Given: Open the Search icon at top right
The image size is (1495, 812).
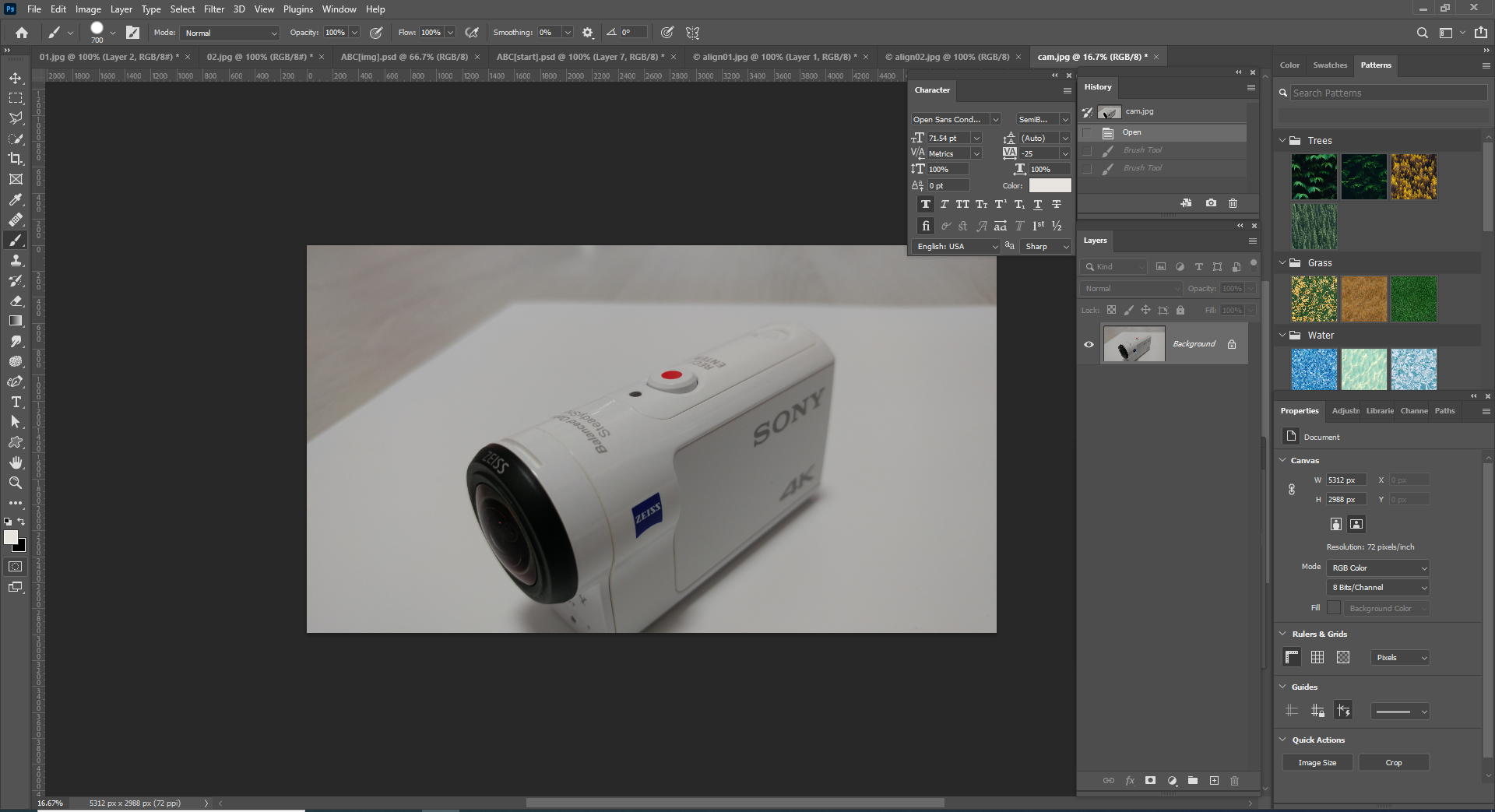Looking at the screenshot, I should (1422, 33).
